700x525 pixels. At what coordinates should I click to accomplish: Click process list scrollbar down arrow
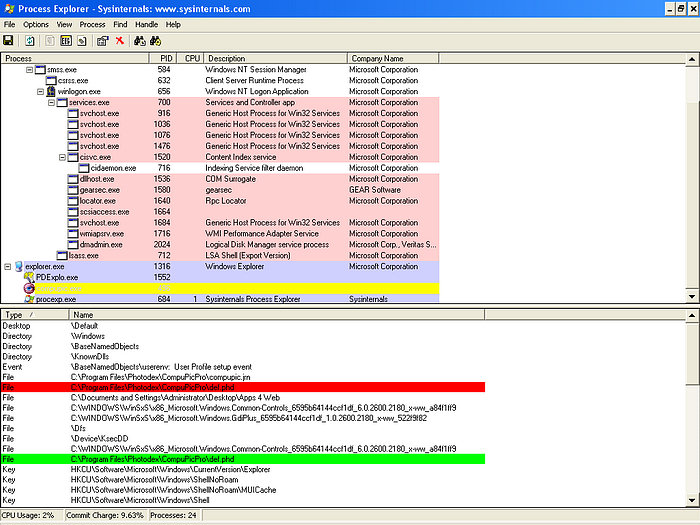pyautogui.click(x=692, y=296)
